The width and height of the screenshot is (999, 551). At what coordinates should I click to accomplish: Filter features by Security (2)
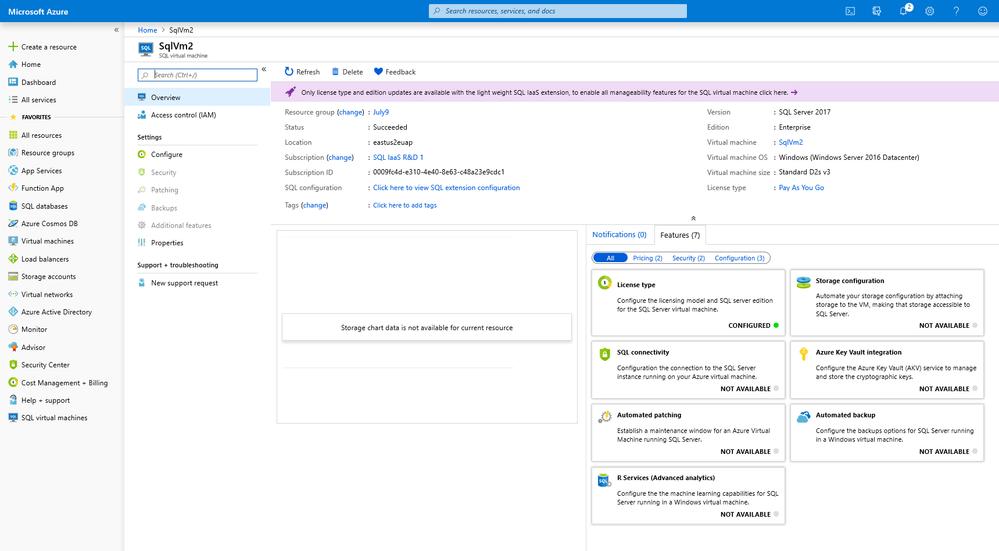(x=688, y=258)
